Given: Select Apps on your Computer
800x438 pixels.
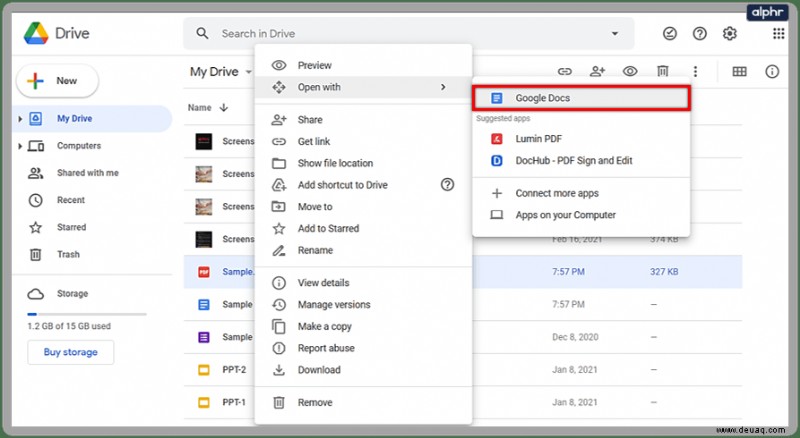Looking at the screenshot, I should click(581, 215).
